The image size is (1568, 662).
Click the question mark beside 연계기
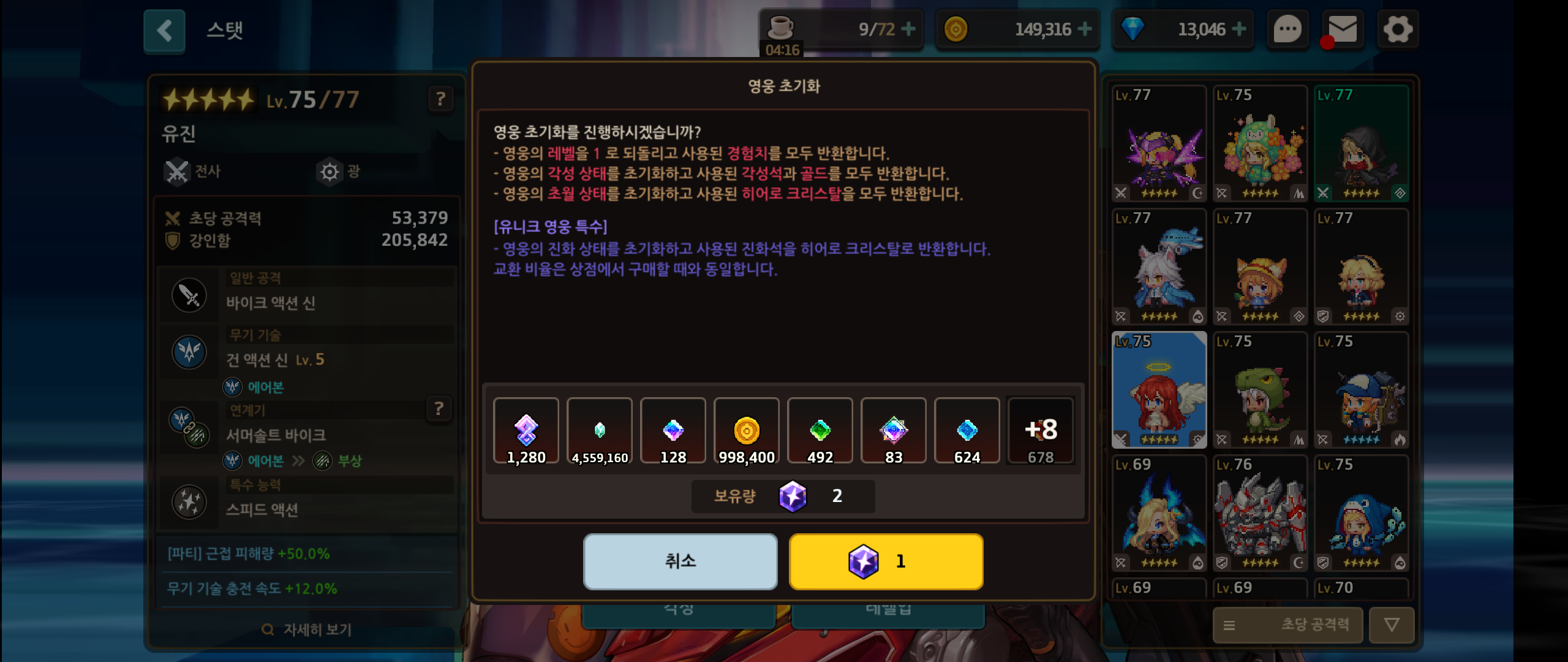click(x=439, y=409)
